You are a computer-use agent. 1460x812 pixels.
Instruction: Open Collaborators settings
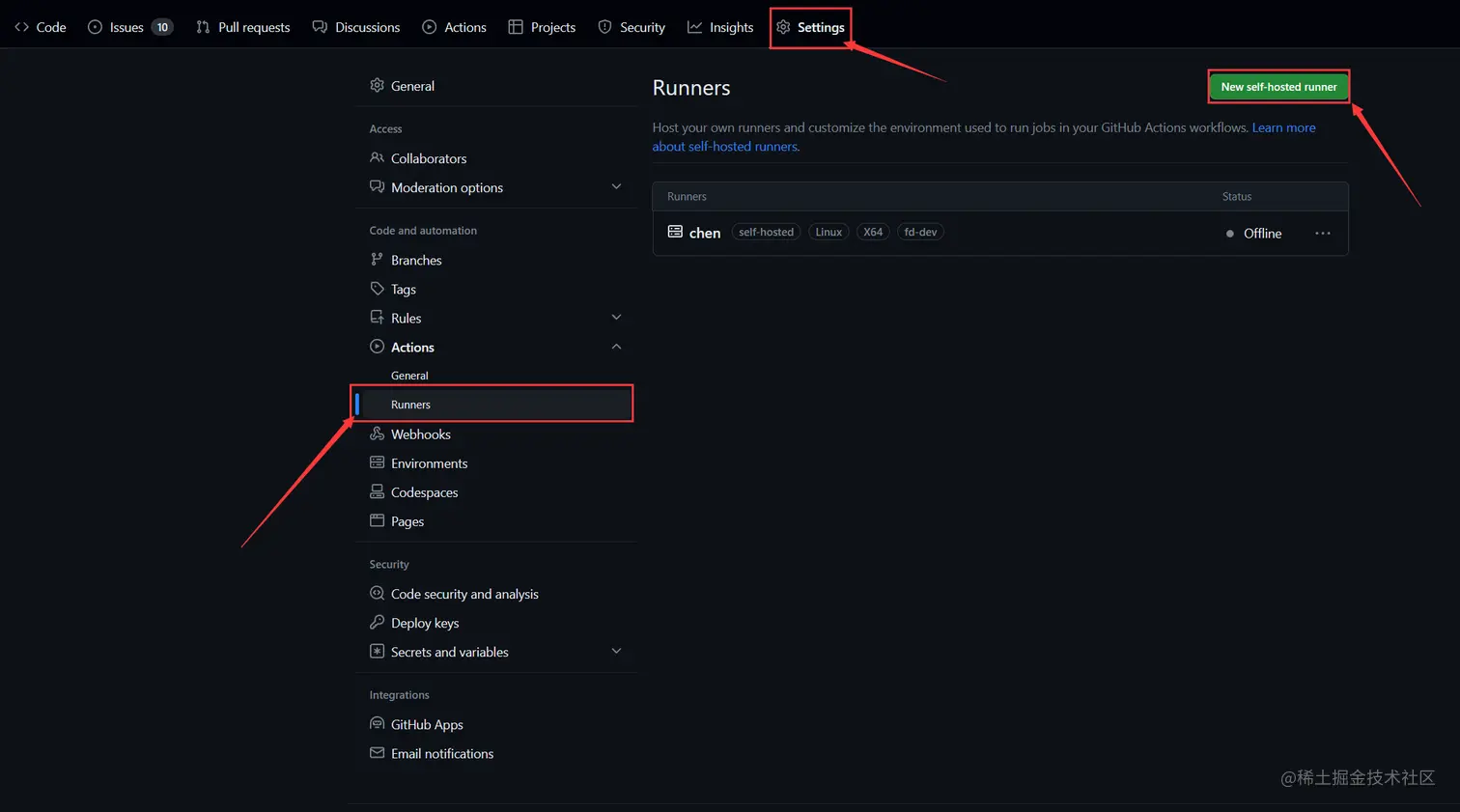point(429,158)
